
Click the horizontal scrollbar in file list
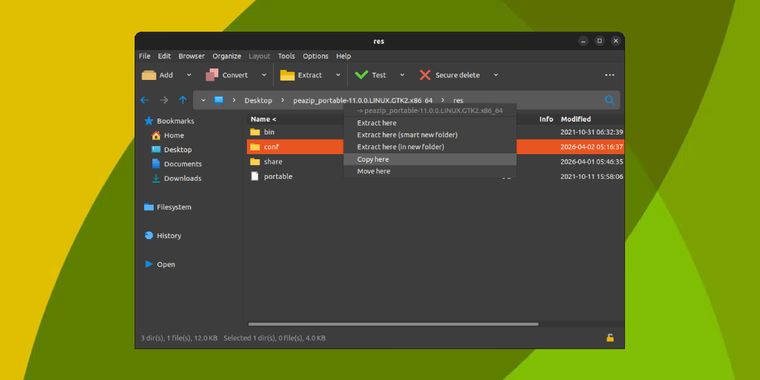point(393,324)
